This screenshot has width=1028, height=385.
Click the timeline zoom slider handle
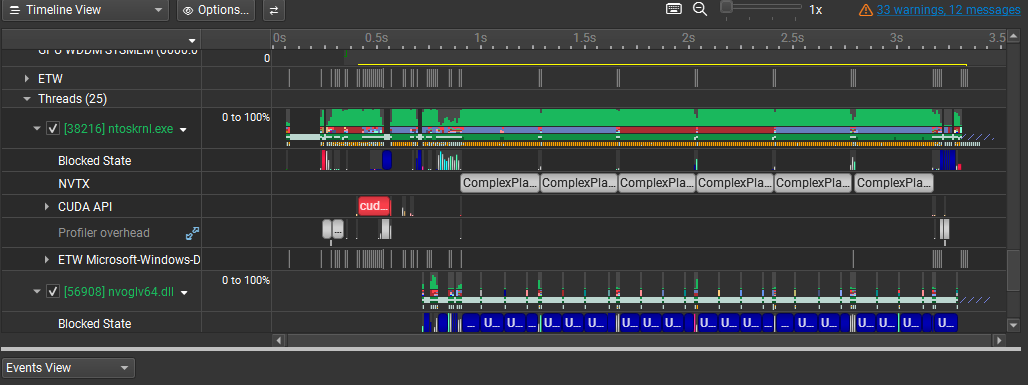[726, 7]
